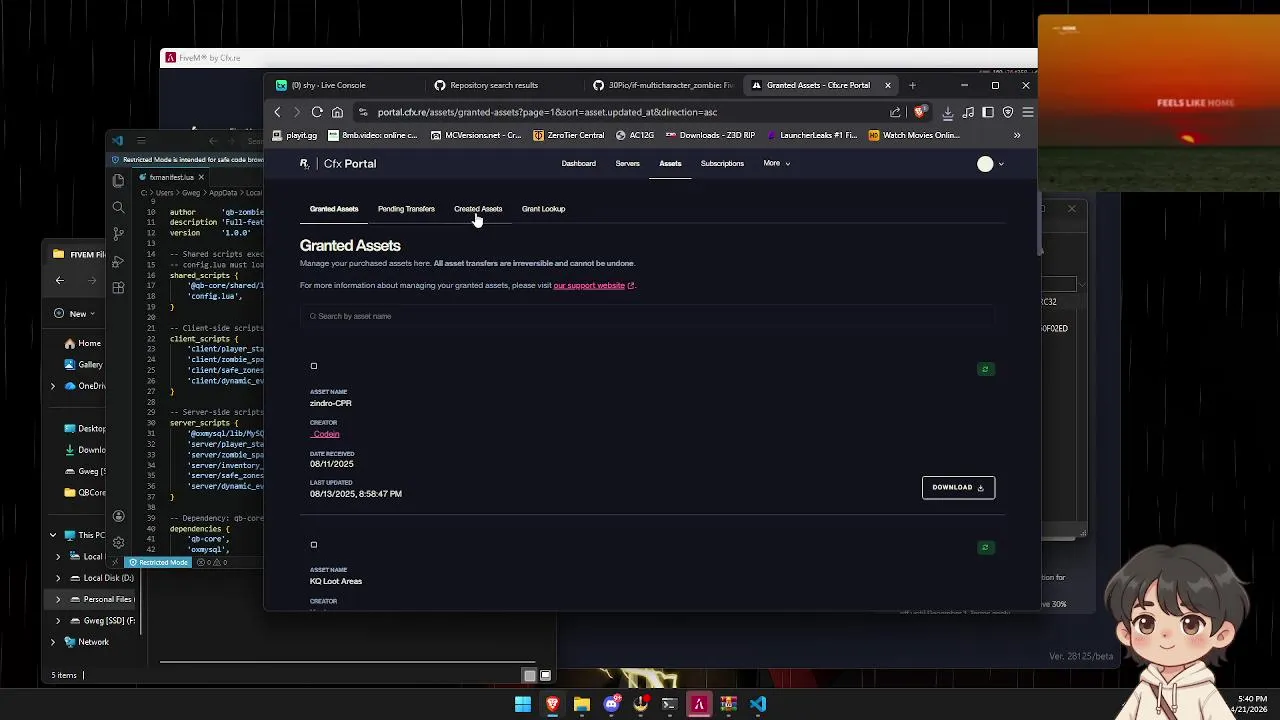Screen dimensions: 1280x720
Task: Expand Personal Files drive in tree
Action: coord(58,599)
